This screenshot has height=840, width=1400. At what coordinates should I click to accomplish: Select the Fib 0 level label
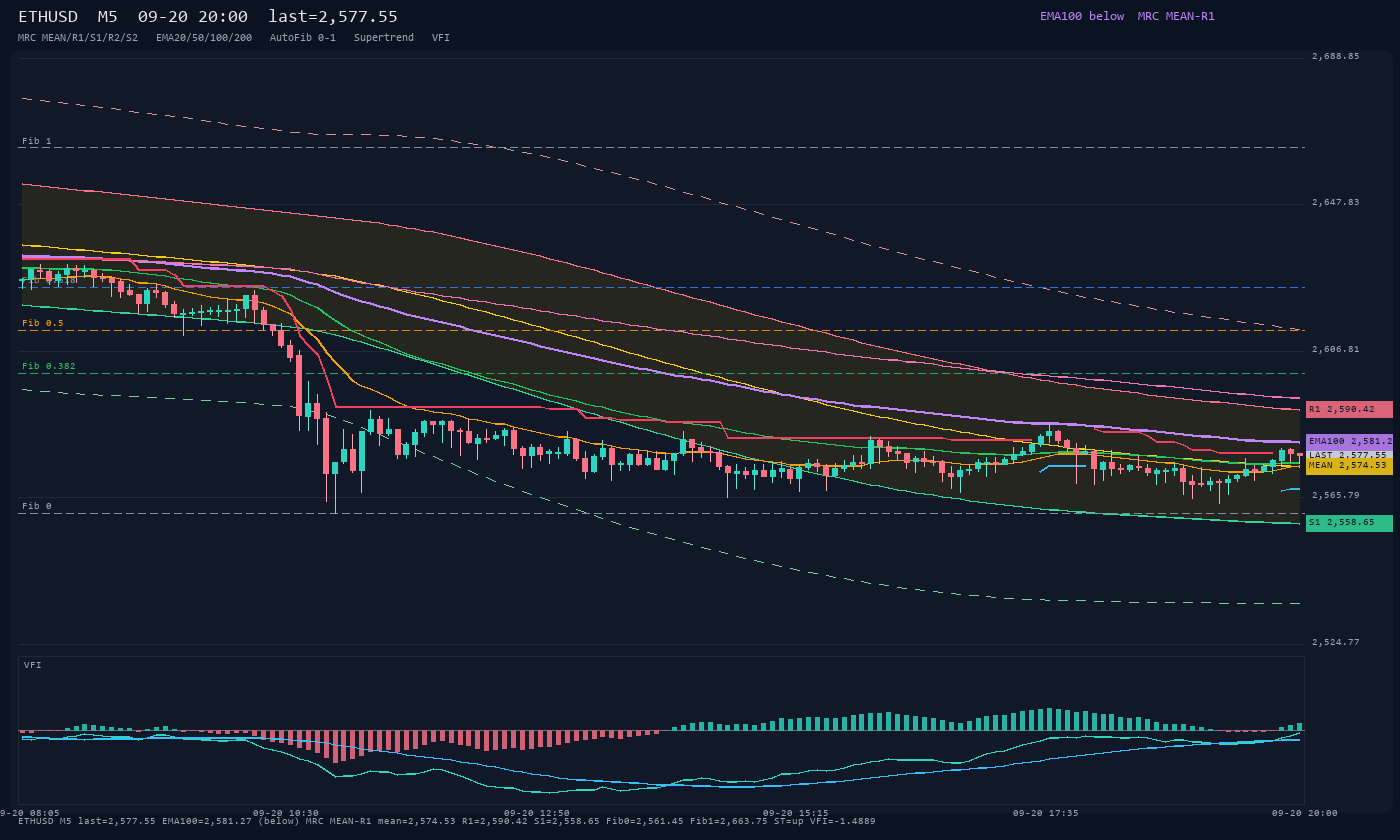37,506
